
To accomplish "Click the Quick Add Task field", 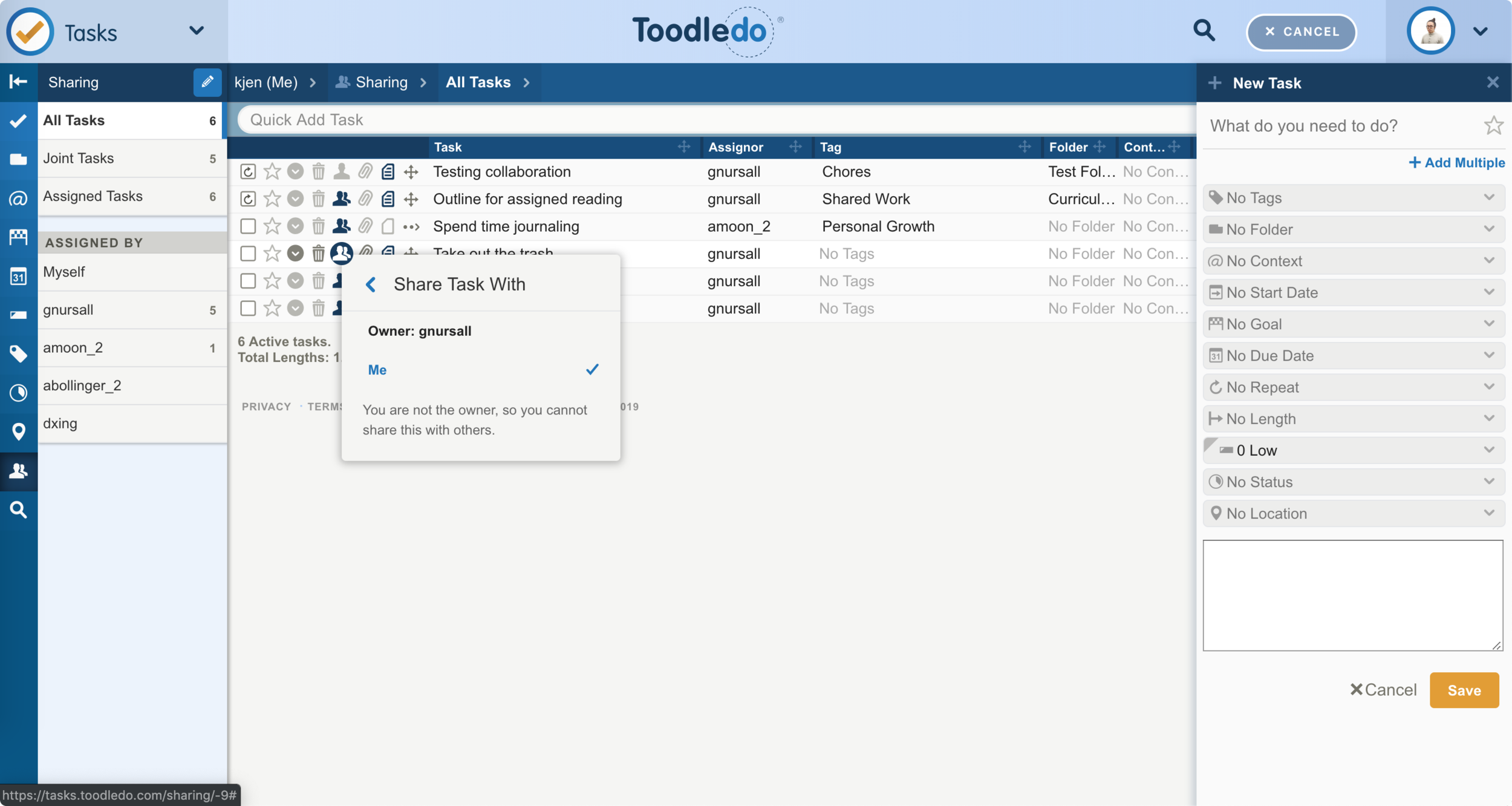I will point(717,120).
